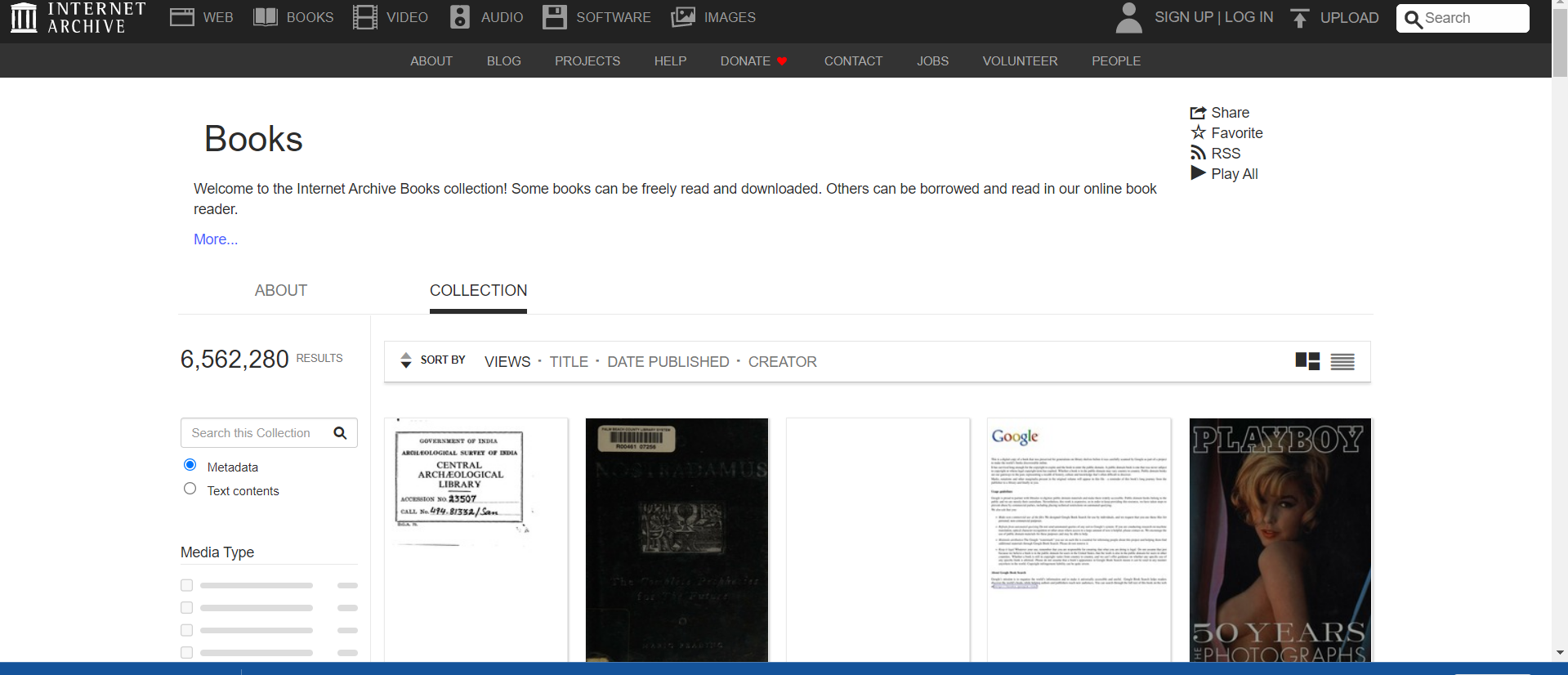This screenshot has height=675, width=1568.
Task: Click the Share arrow icon
Action: point(1198,113)
